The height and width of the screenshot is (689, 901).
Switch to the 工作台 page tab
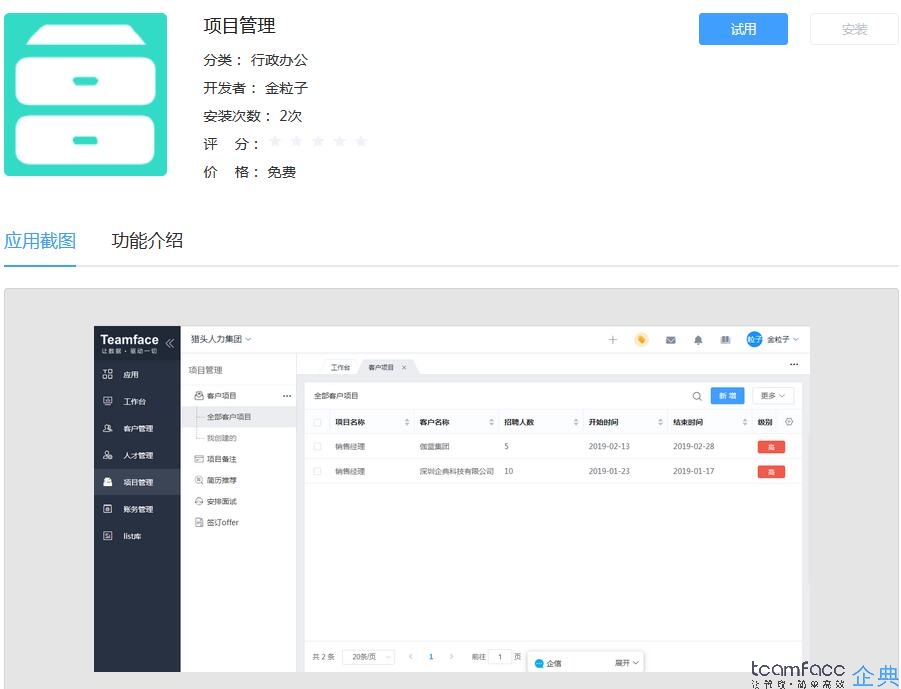[x=340, y=367]
